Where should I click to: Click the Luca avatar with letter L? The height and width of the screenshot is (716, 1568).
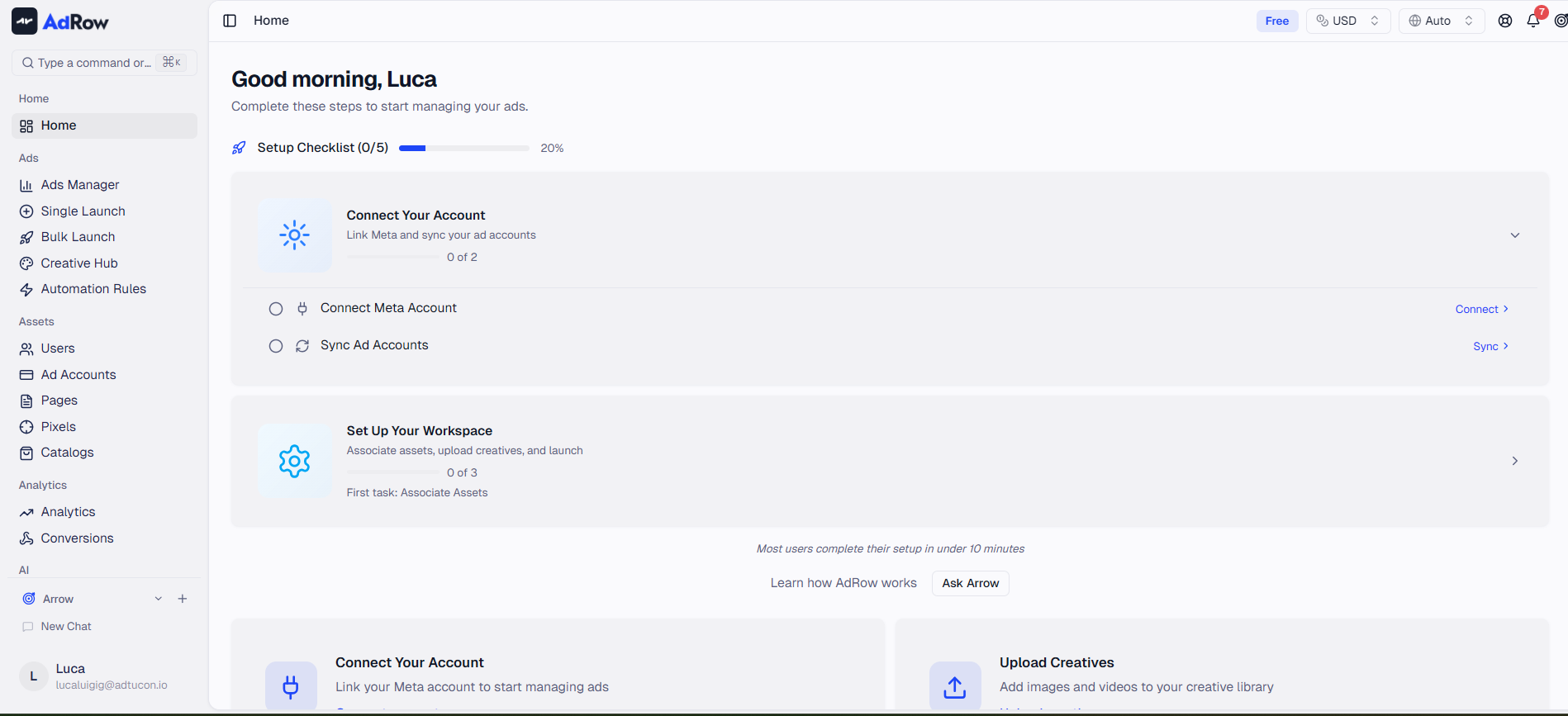pyautogui.click(x=33, y=676)
